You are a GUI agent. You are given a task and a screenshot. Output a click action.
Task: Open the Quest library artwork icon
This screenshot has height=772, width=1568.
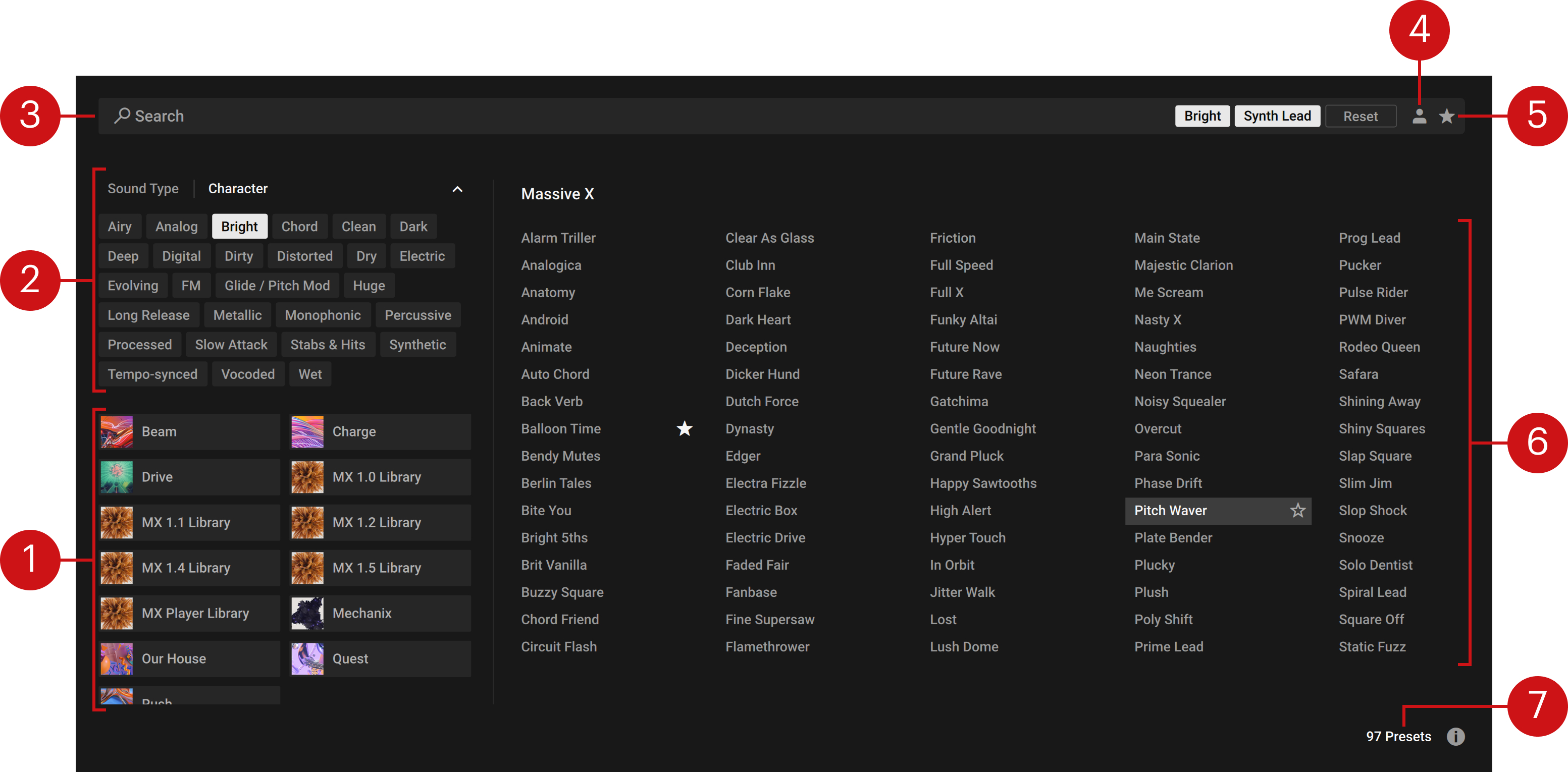pyautogui.click(x=307, y=658)
